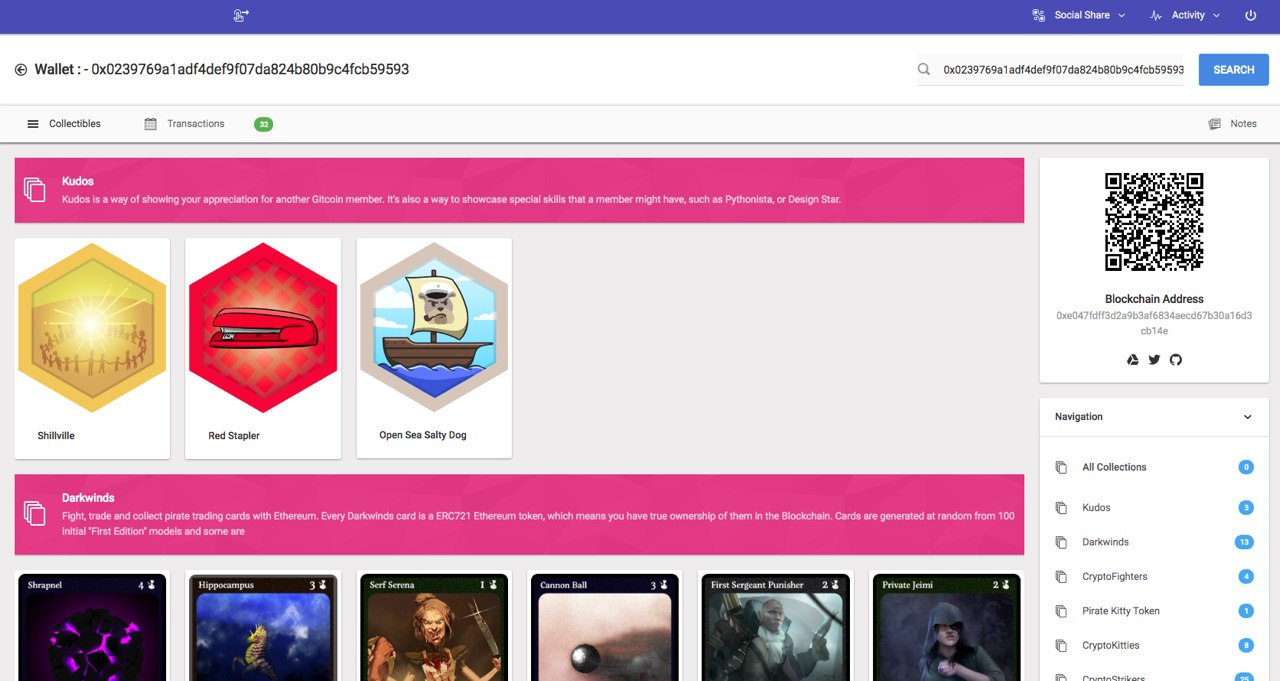Click the CryptoKitties navigation row icon
The width and height of the screenshot is (1280, 681).
[1061, 646]
